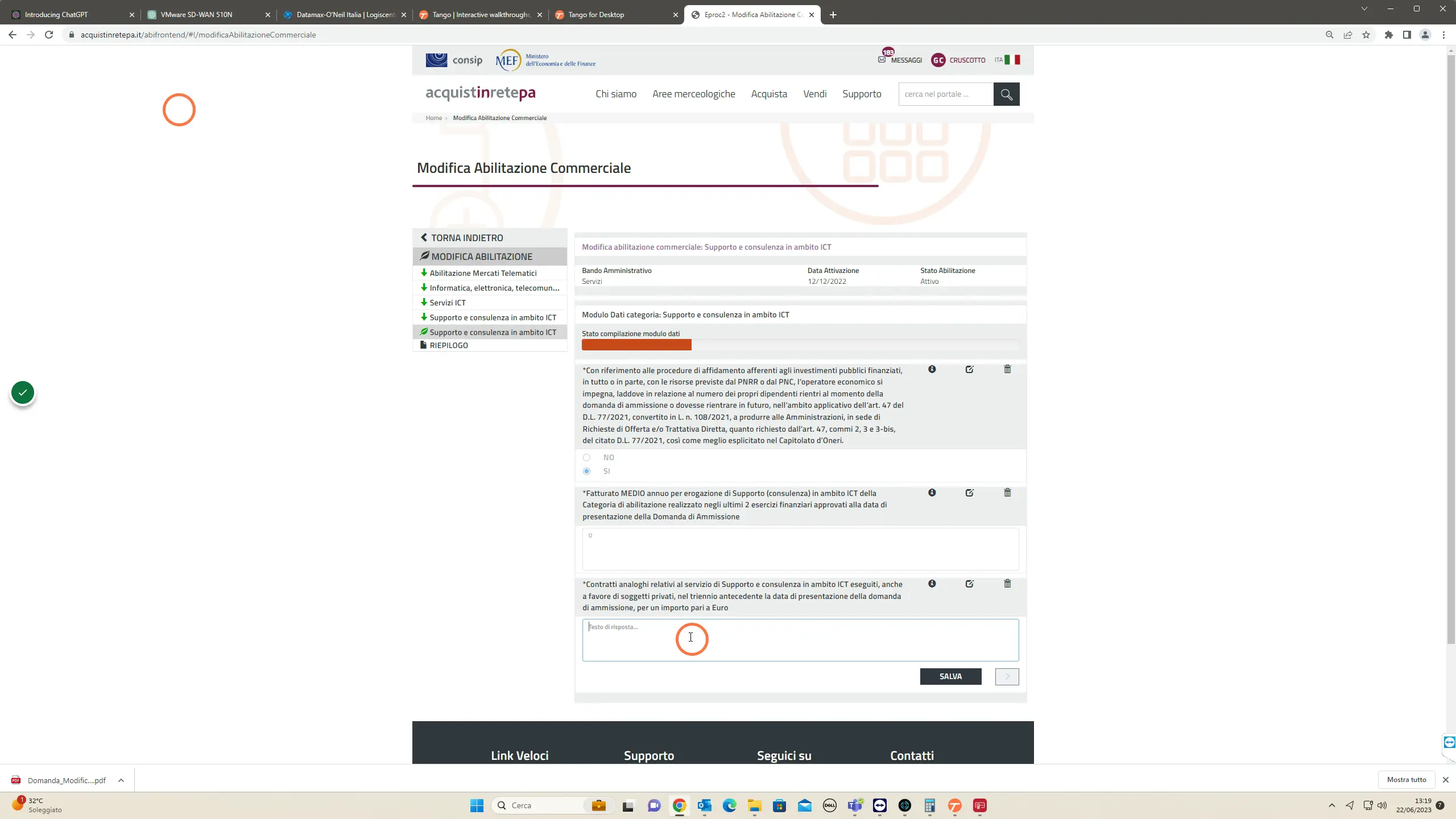
Task: Open Supporto top menu
Action: tap(862, 94)
